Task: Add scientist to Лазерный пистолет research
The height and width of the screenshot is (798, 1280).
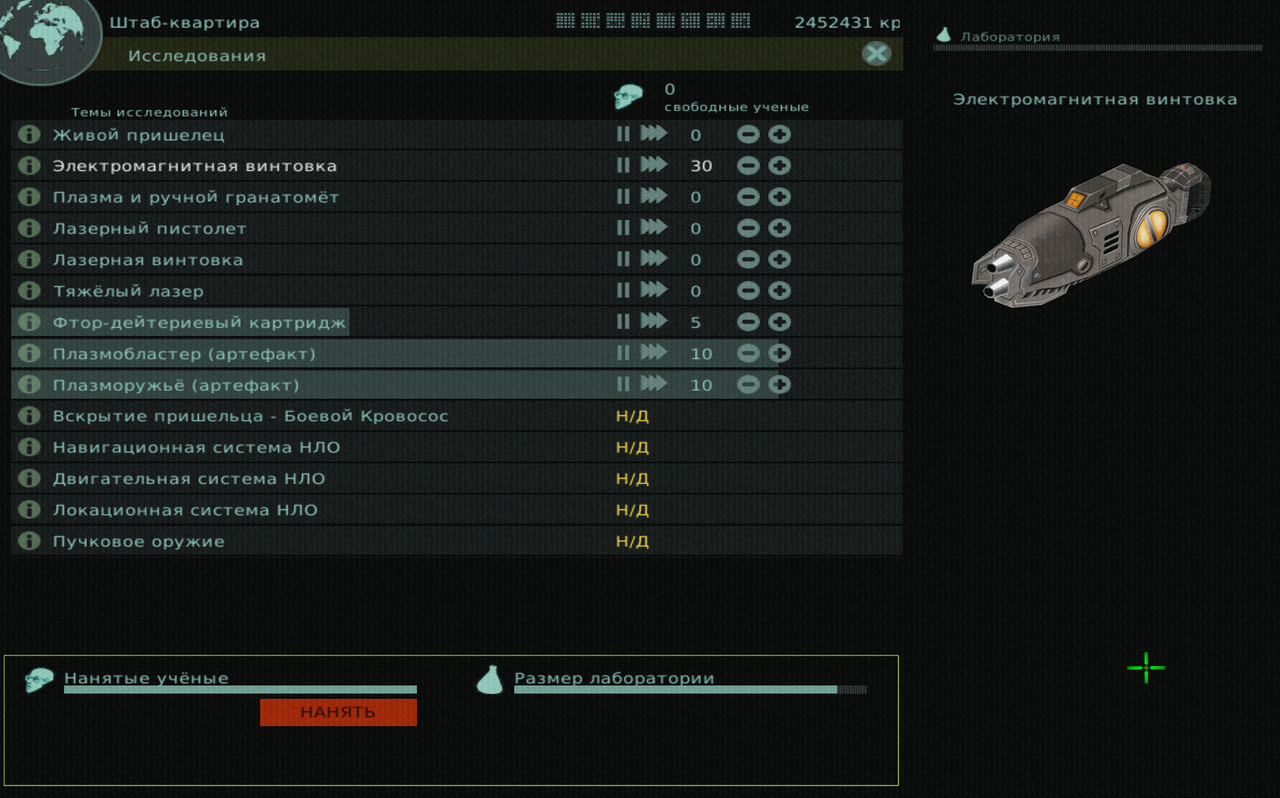Action: pyautogui.click(x=779, y=228)
